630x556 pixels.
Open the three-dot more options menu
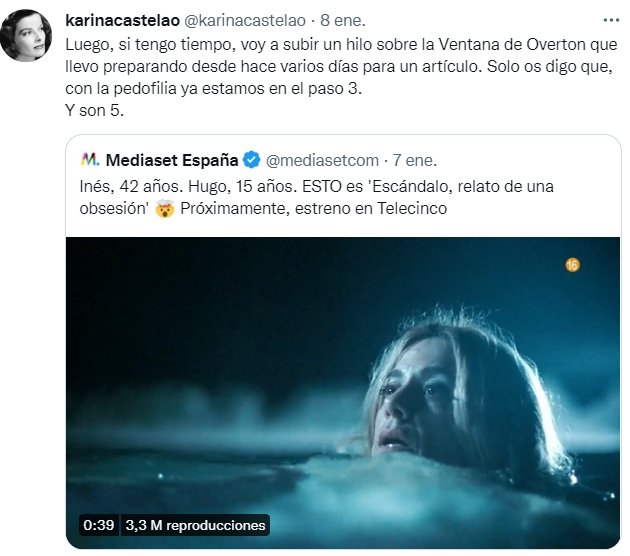coord(611,20)
